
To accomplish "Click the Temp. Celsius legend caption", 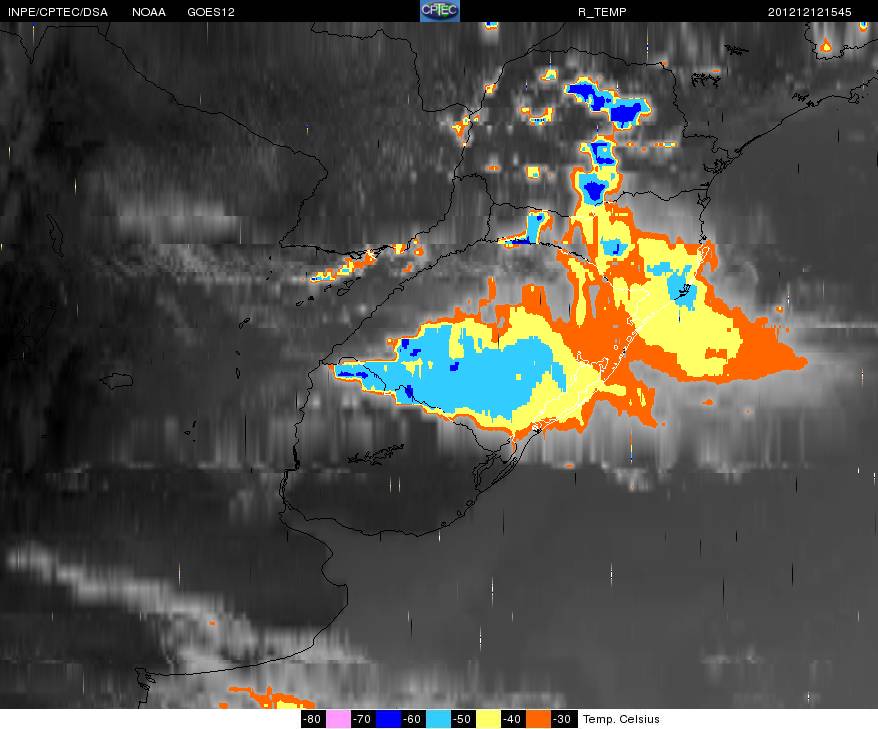I will coord(621,719).
